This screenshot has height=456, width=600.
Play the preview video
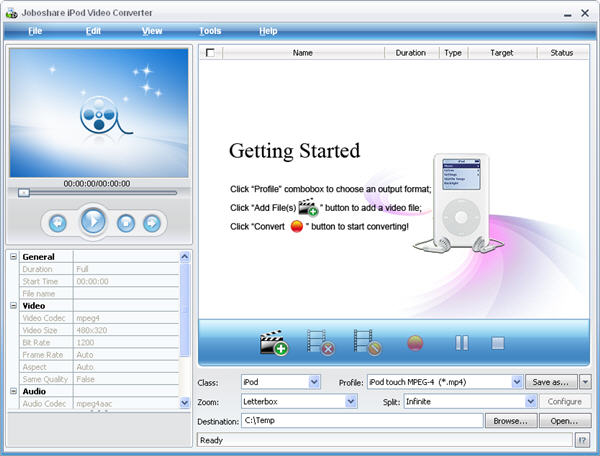[93, 221]
